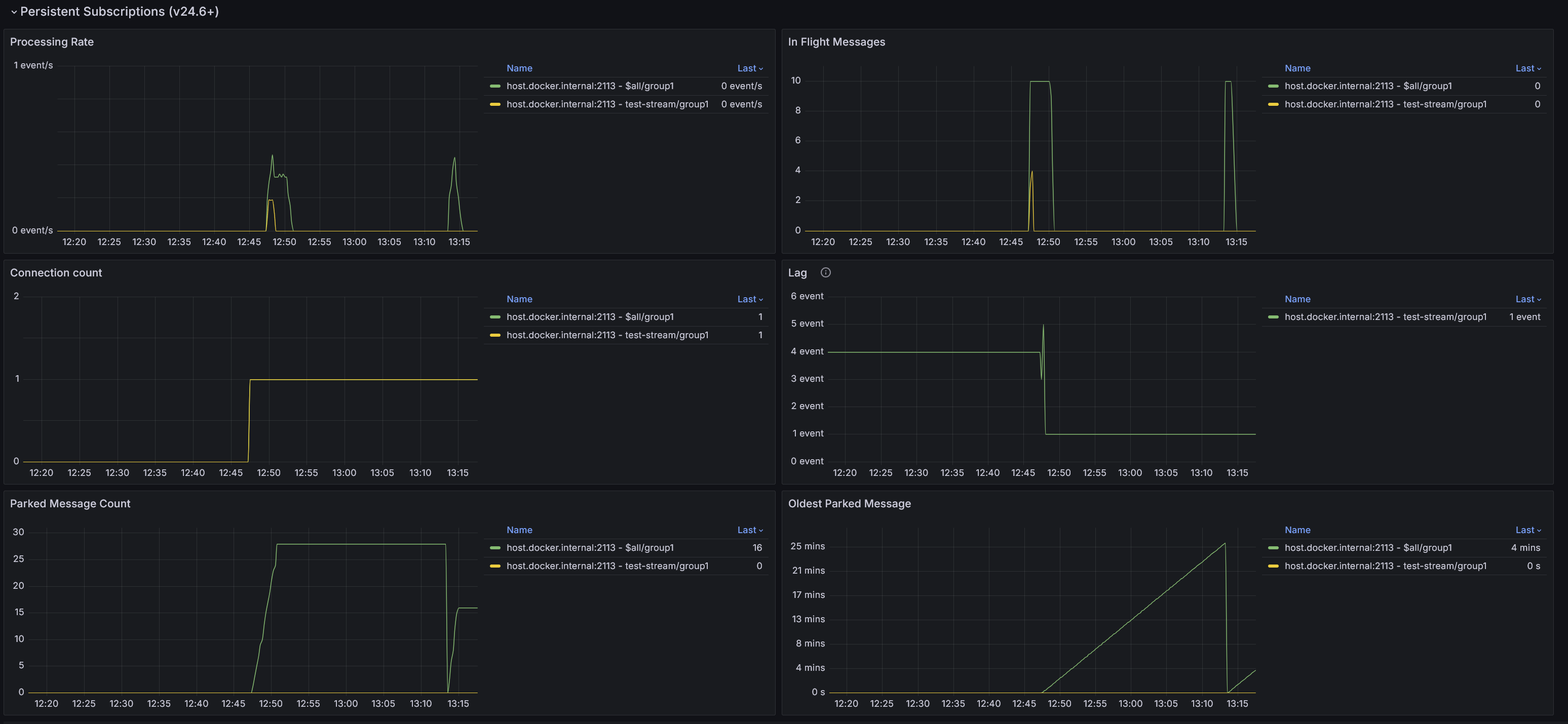The width and height of the screenshot is (1568, 724).
Task: Click Connection count panel title
Action: 56,272
